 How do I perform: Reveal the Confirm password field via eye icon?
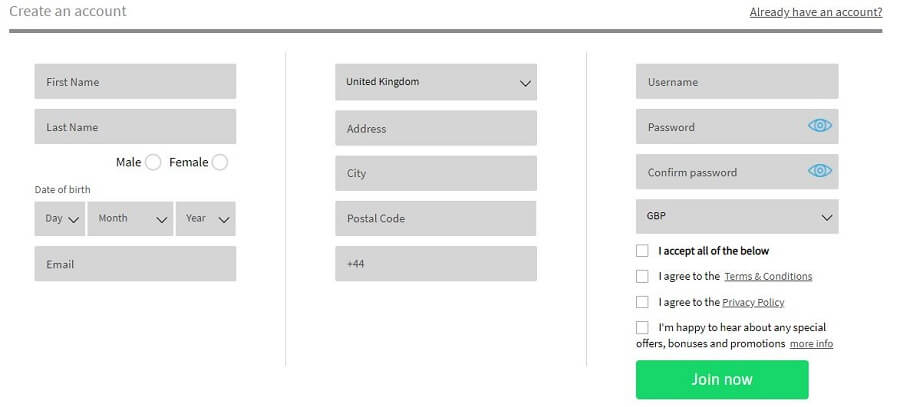[x=820, y=170]
